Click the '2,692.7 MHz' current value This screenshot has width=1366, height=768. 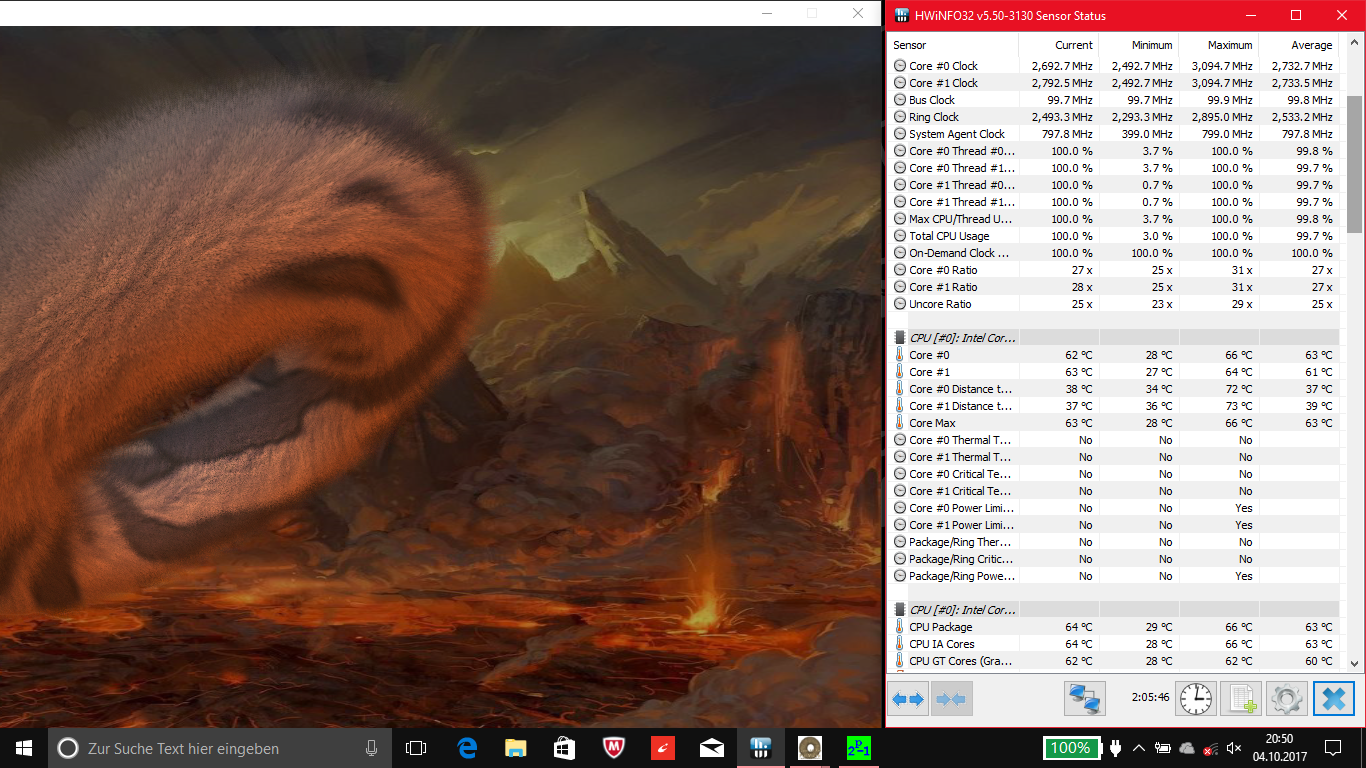[x=1062, y=66]
